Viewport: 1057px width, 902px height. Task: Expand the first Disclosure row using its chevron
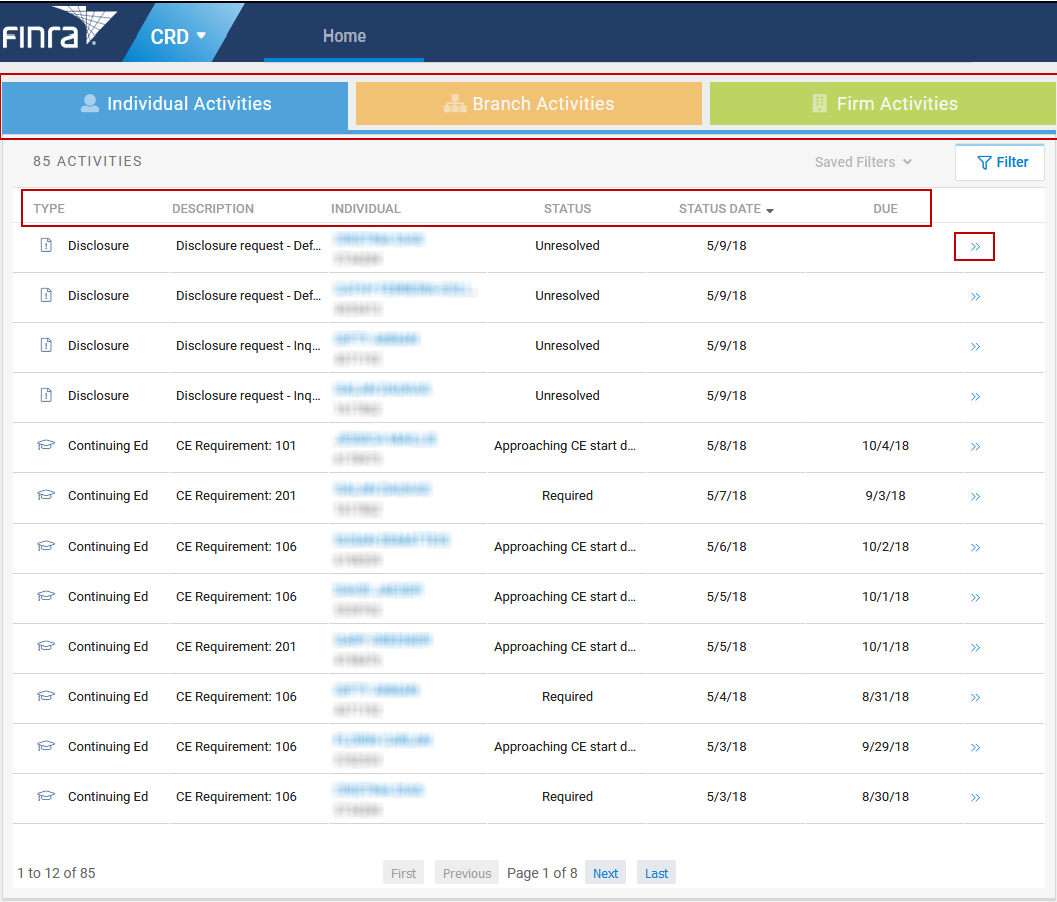click(x=974, y=246)
